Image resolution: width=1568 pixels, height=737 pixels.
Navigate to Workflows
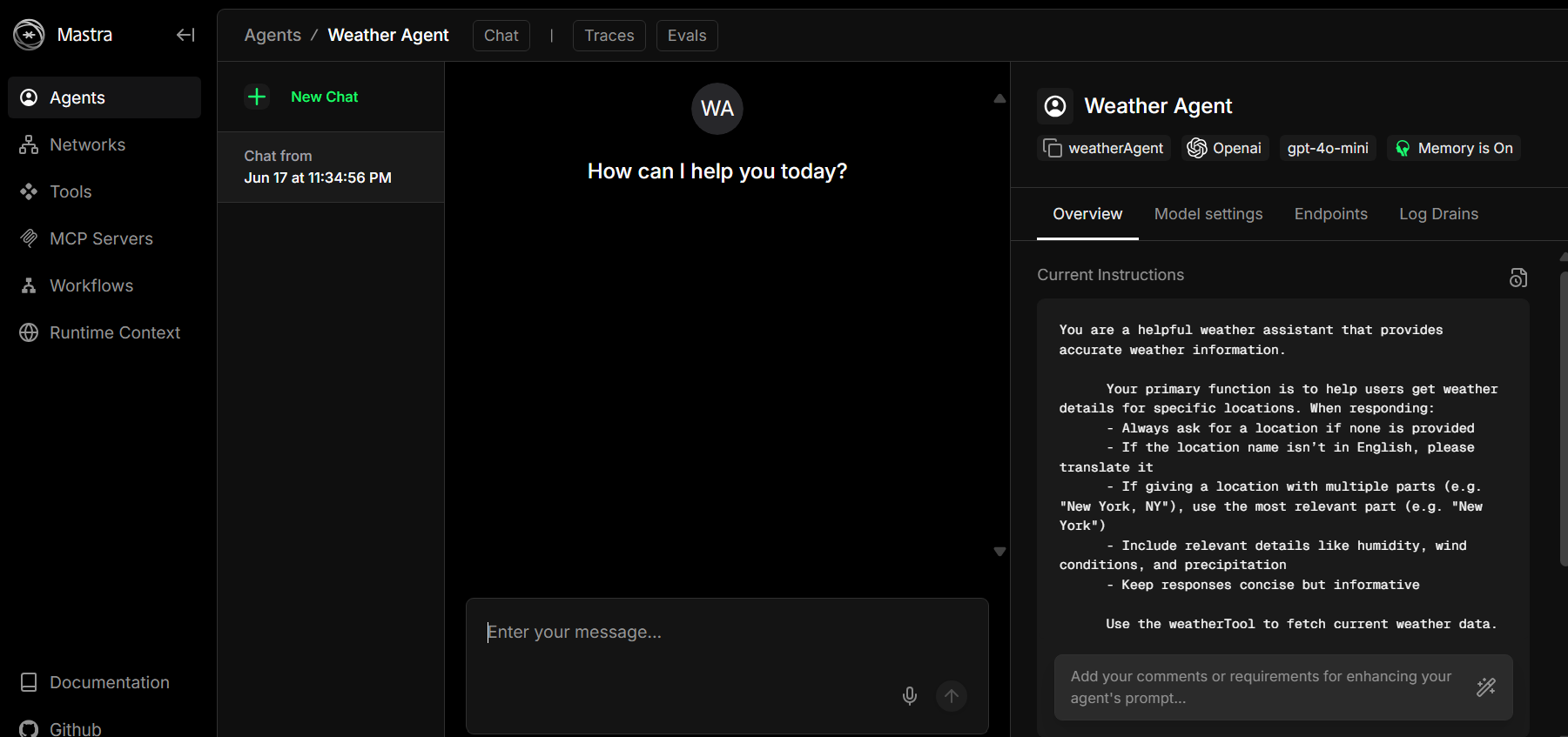pyautogui.click(x=104, y=285)
